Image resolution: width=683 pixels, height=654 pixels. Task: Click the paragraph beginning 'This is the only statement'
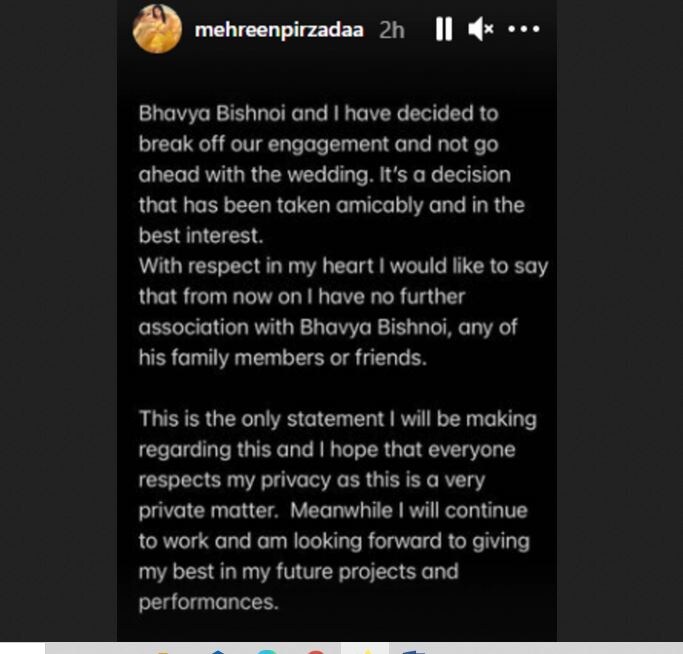coord(338,510)
